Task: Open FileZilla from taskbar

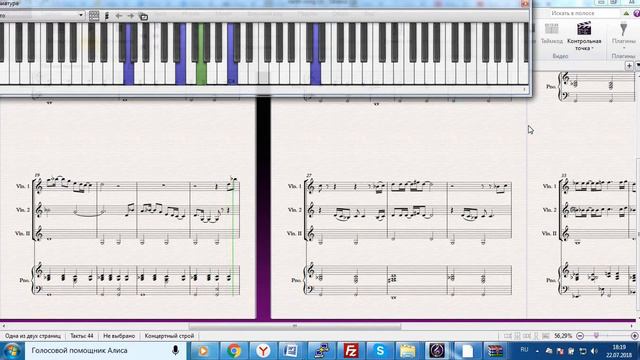Action: pos(351,351)
